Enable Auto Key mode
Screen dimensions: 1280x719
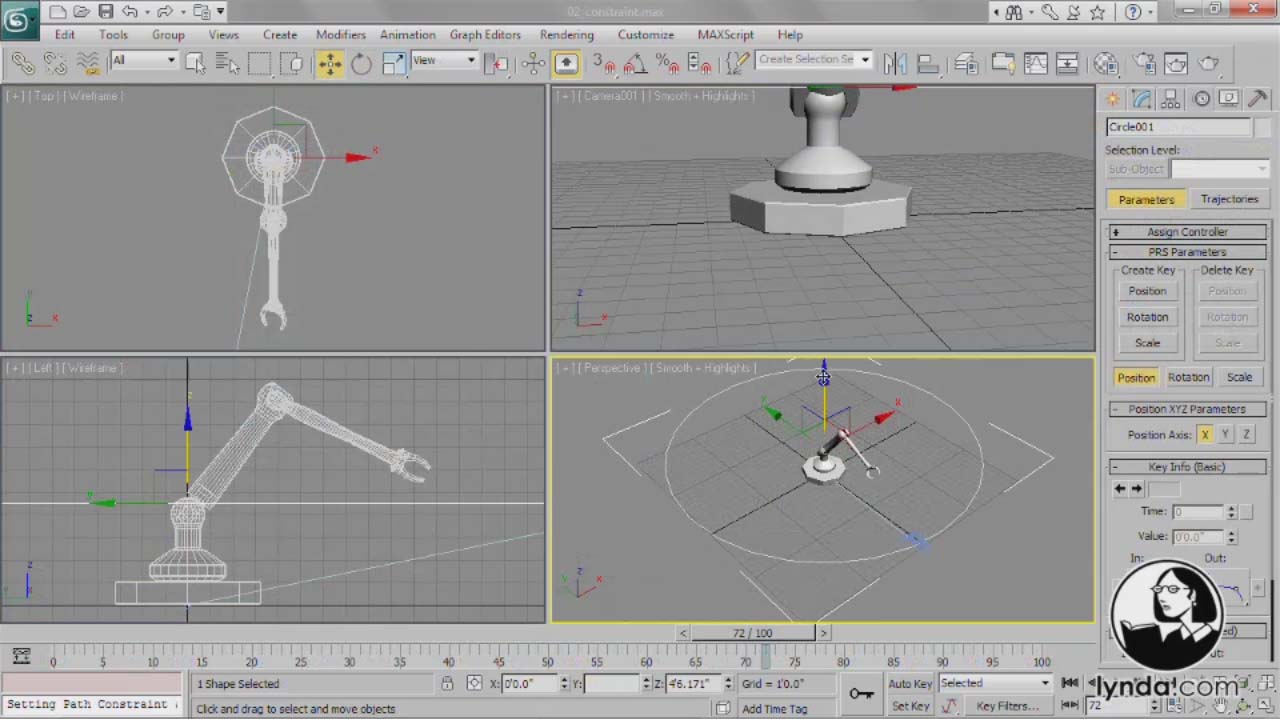pyautogui.click(x=910, y=683)
